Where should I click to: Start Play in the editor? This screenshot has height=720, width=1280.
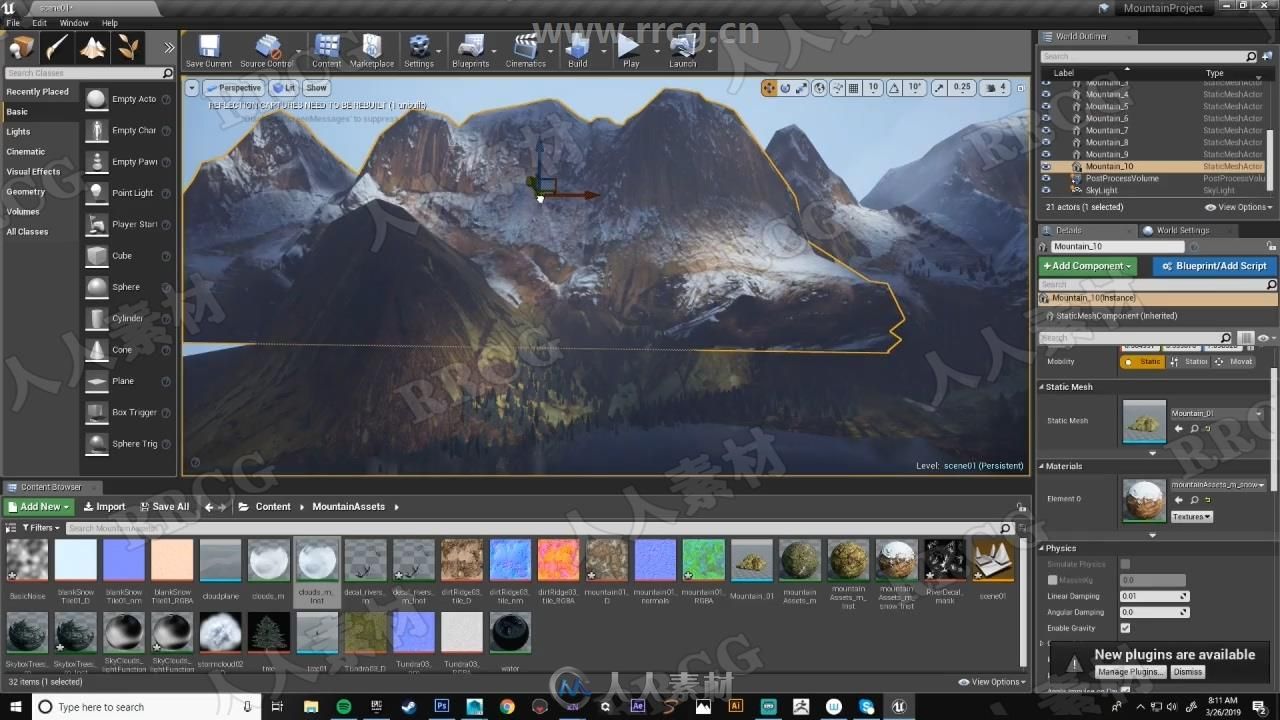pyautogui.click(x=630, y=50)
